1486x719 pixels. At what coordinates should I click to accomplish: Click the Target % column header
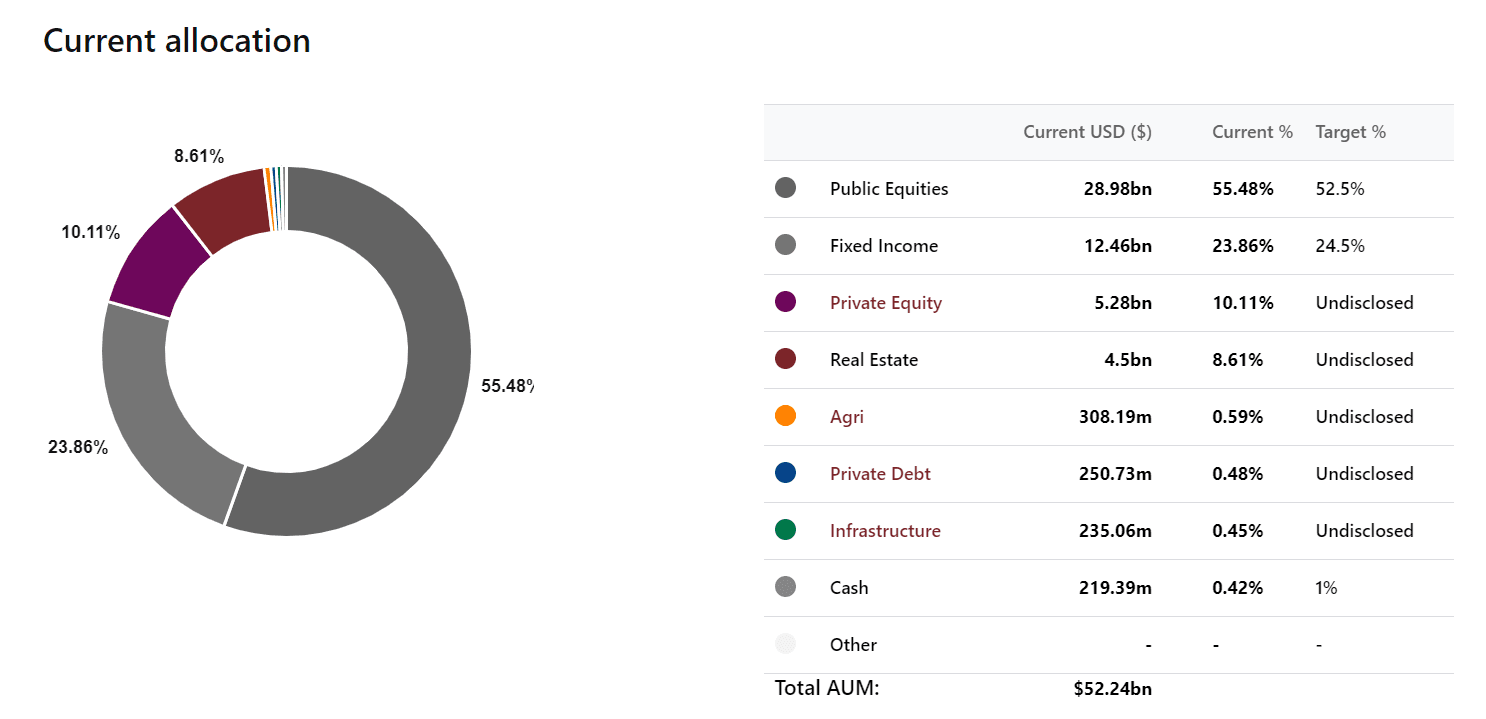pos(1350,132)
